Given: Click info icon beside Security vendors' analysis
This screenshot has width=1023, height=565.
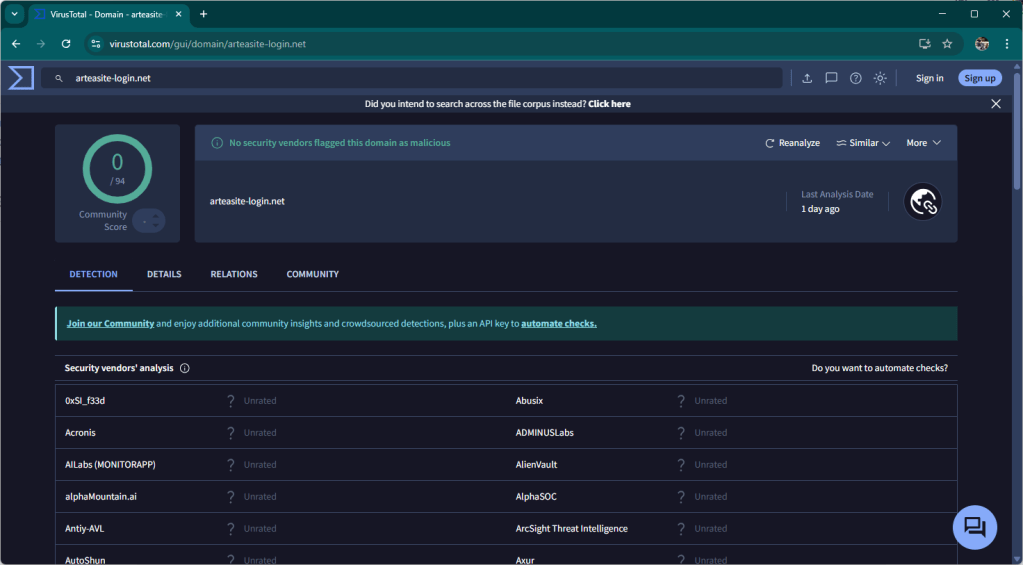Looking at the screenshot, I should [185, 368].
